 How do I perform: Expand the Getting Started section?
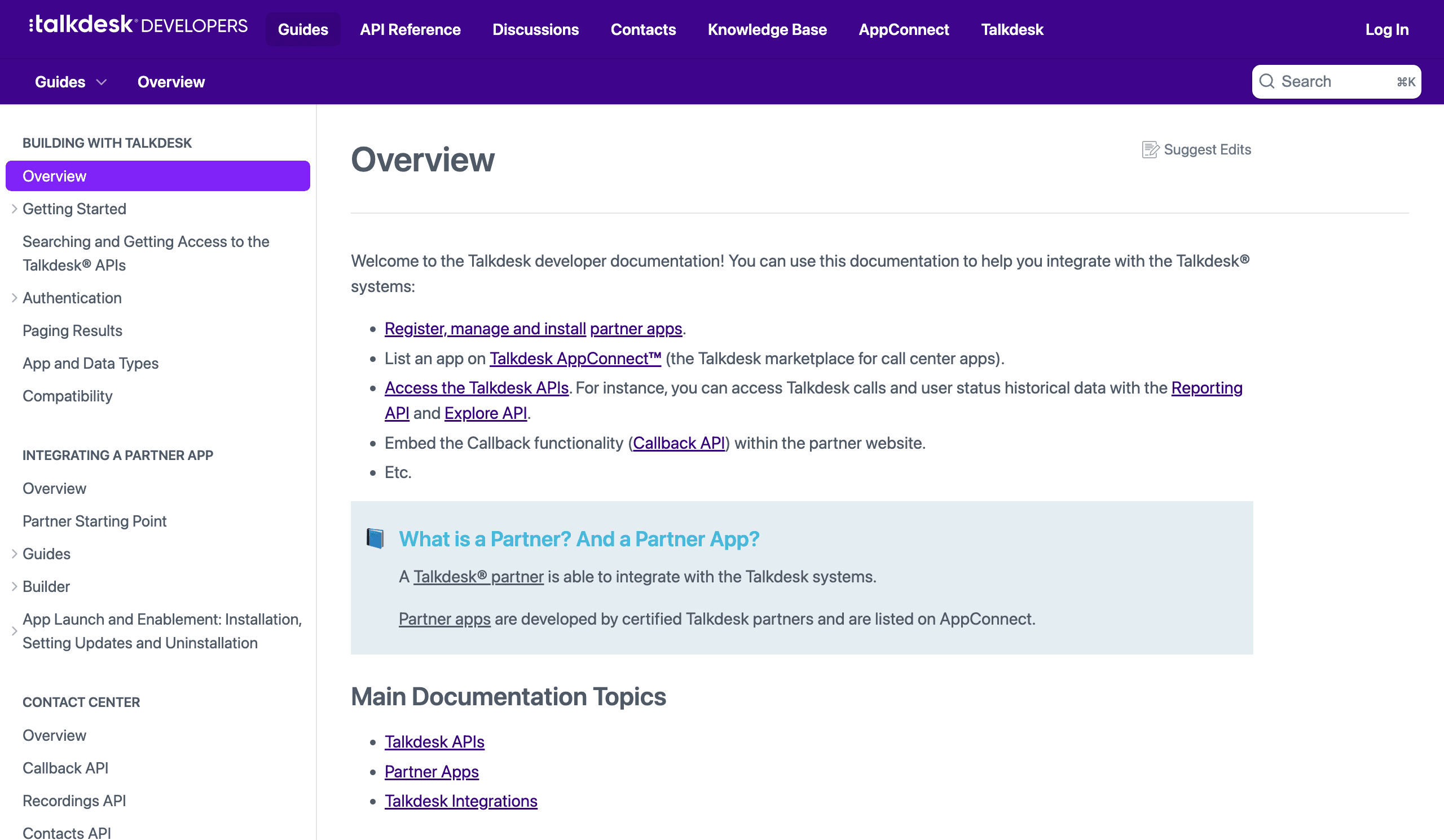pyautogui.click(x=14, y=209)
